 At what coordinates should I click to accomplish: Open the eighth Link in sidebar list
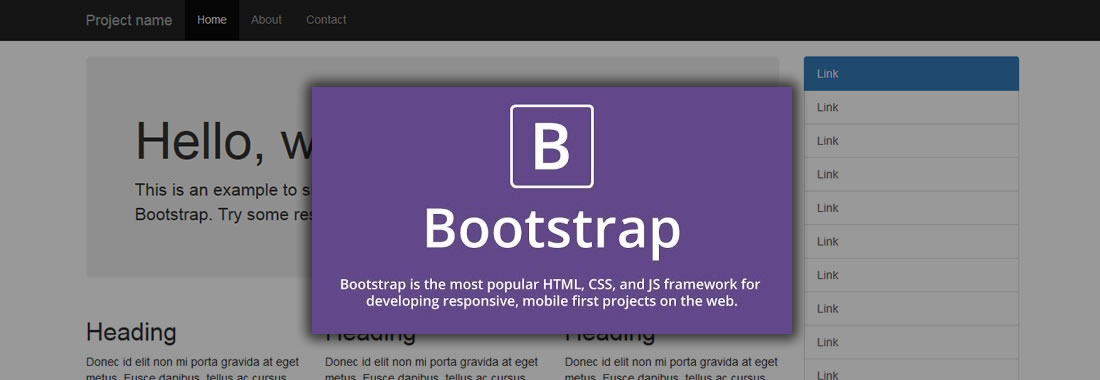(911, 309)
